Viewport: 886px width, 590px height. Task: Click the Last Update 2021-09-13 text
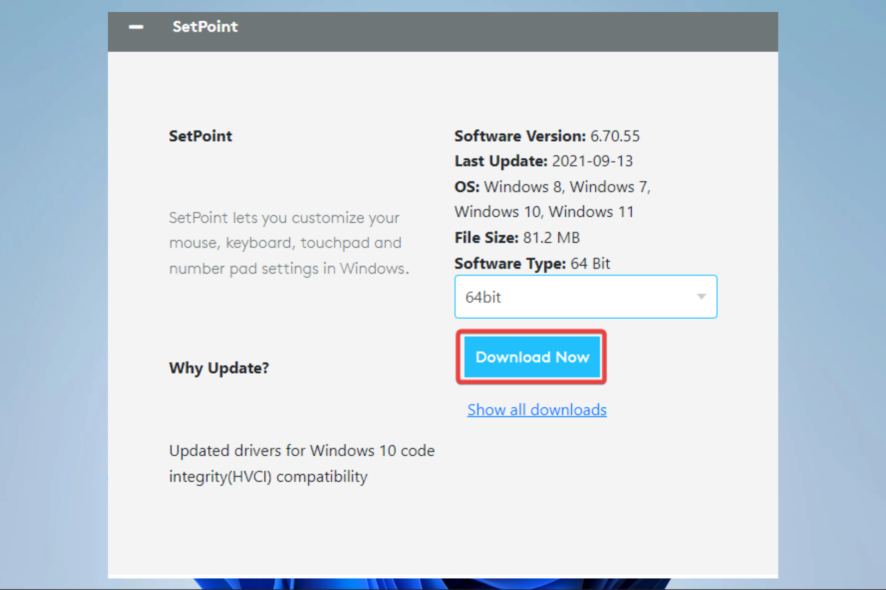pos(544,161)
